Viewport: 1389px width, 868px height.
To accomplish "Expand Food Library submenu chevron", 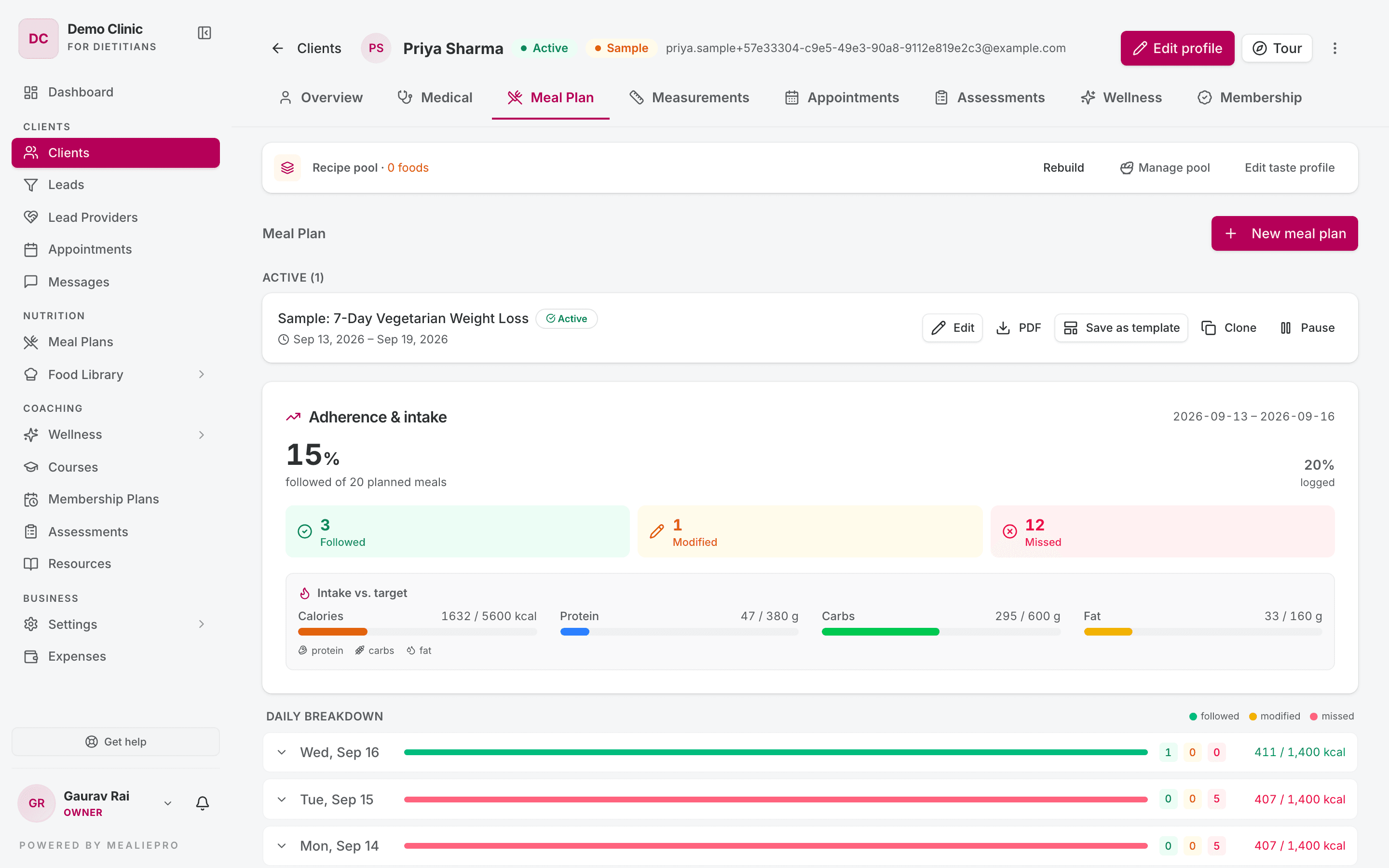I will [202, 374].
